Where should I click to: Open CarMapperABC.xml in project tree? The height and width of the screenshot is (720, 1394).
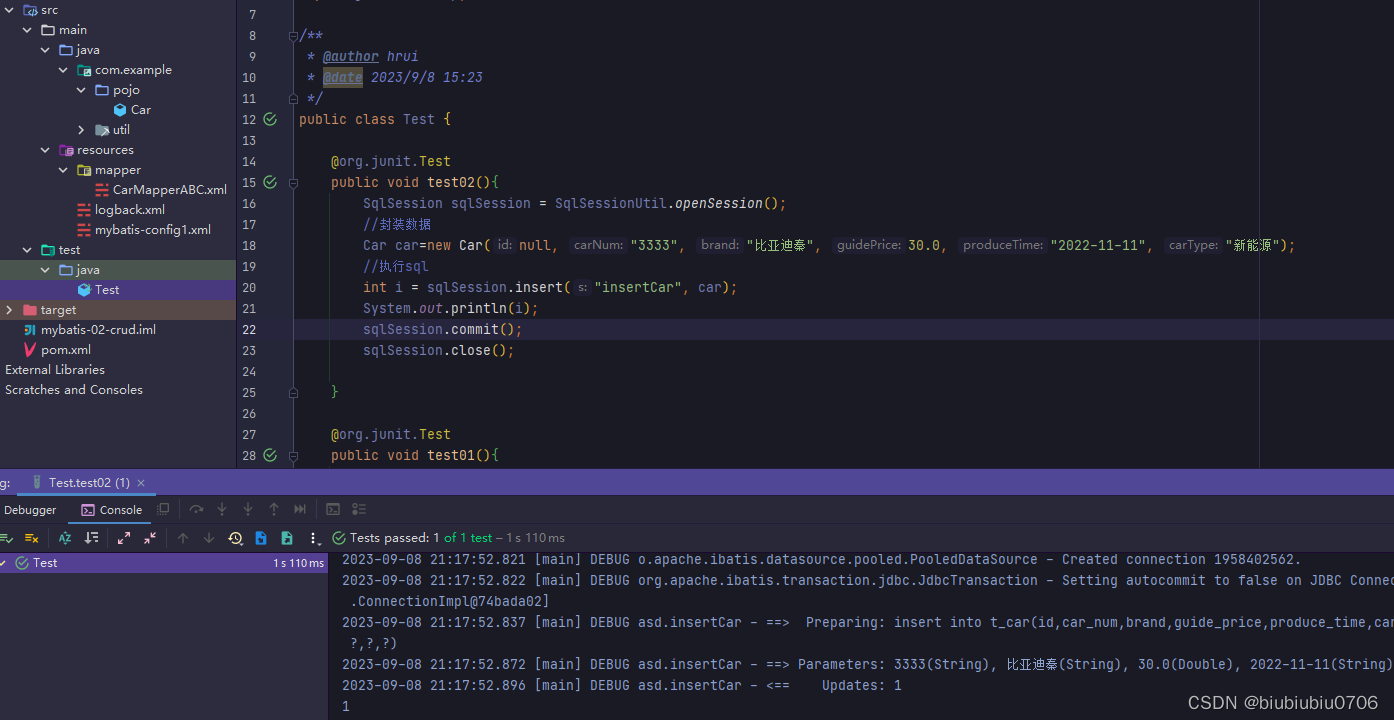pos(161,190)
